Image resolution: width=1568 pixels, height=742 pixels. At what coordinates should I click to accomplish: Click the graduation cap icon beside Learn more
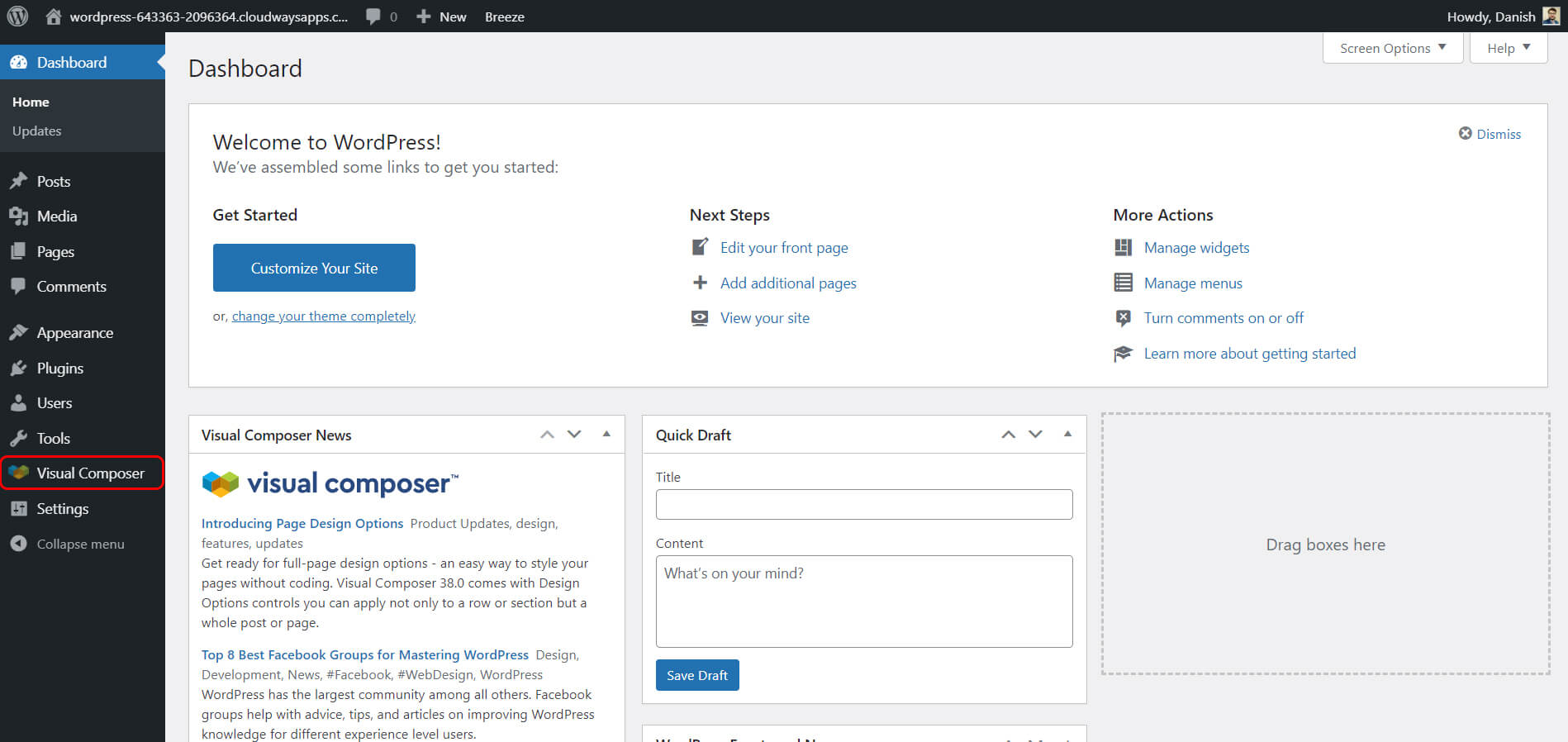click(x=1123, y=354)
